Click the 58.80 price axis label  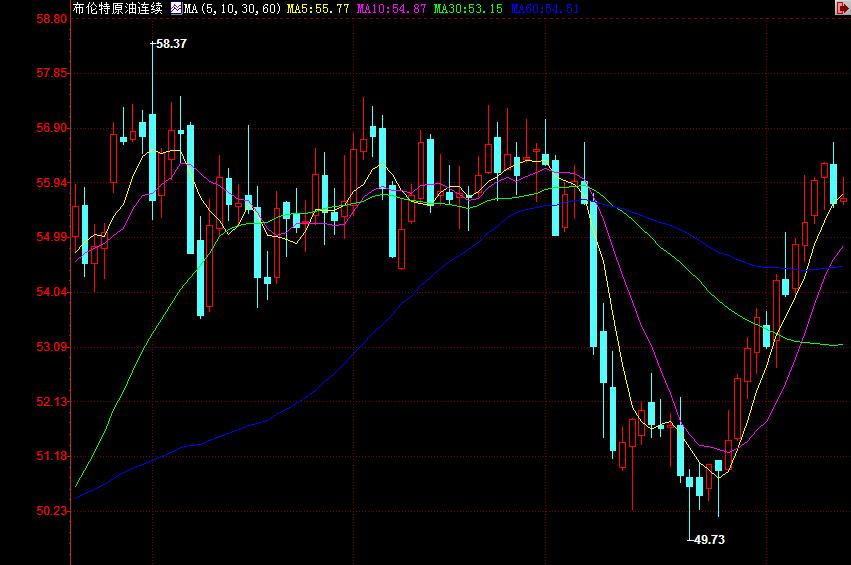pos(52,19)
